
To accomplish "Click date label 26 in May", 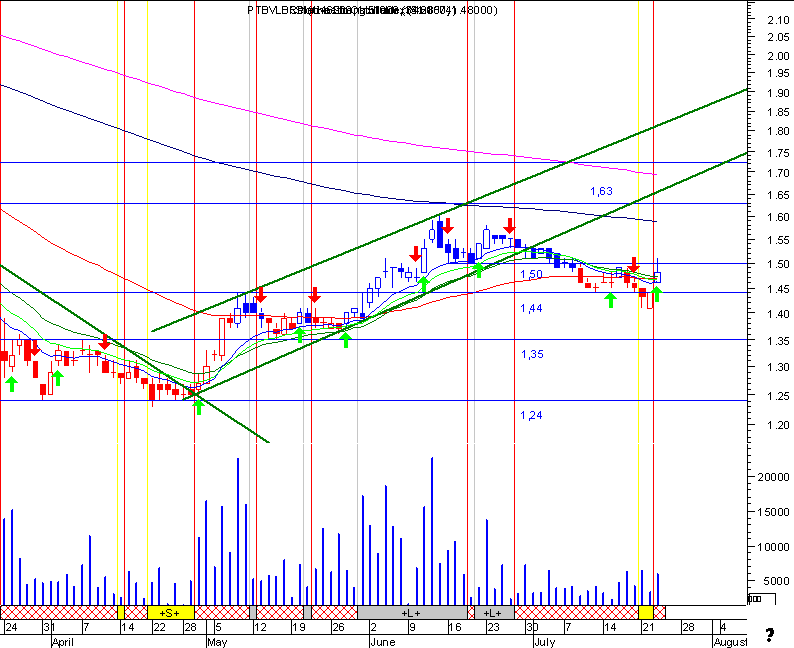I will (338, 627).
